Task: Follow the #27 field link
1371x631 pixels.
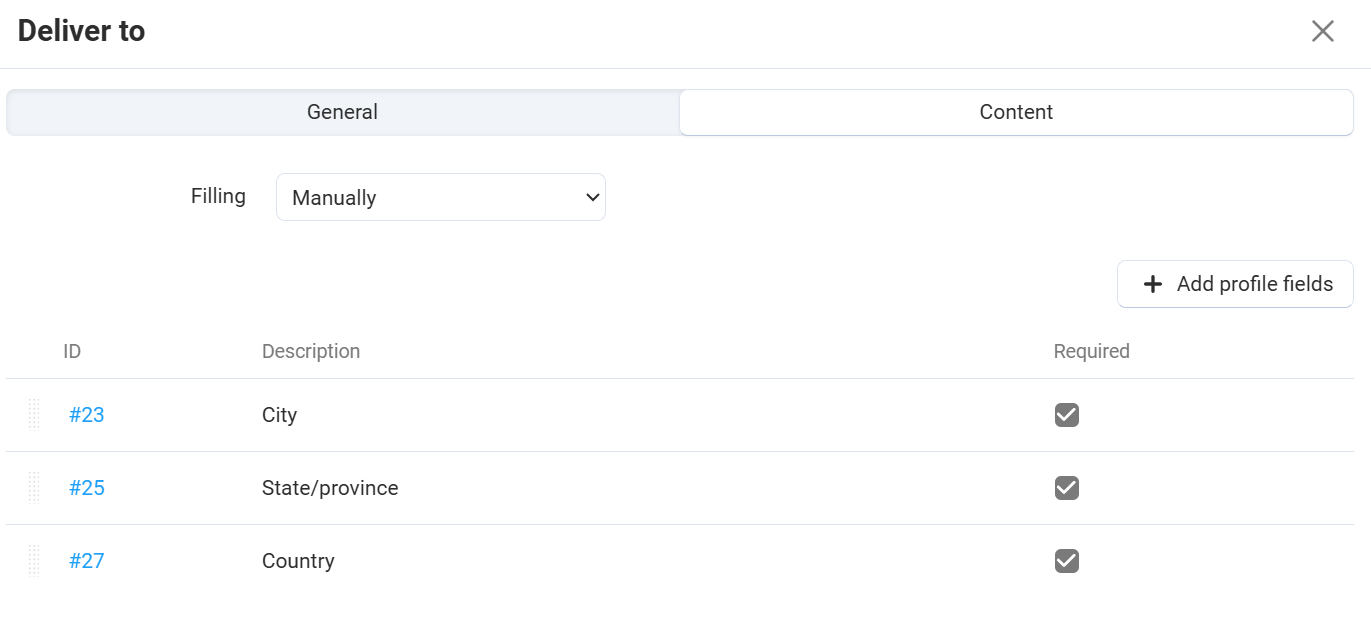Action: click(x=86, y=561)
